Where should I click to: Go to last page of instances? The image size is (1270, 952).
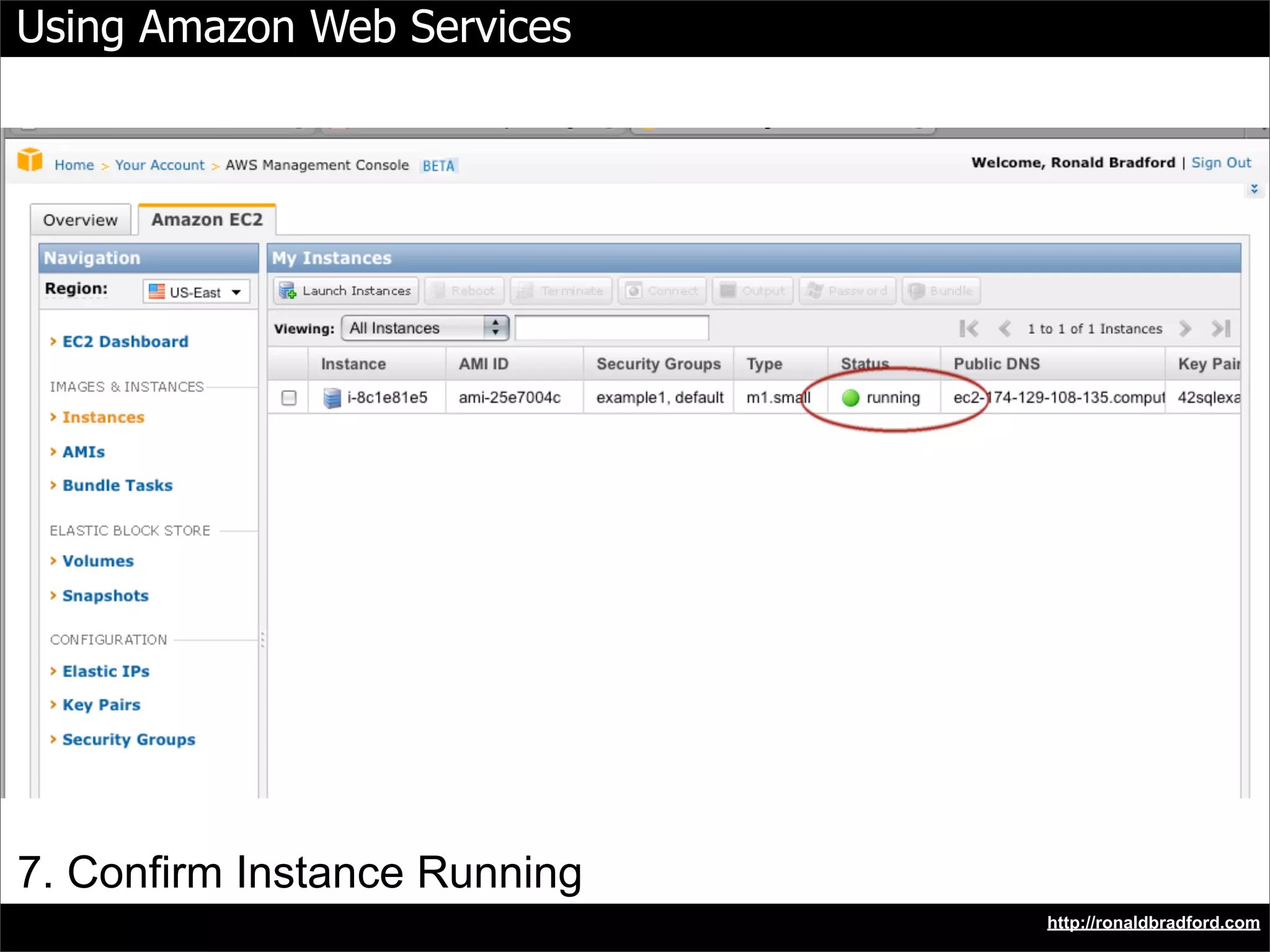(x=1221, y=328)
